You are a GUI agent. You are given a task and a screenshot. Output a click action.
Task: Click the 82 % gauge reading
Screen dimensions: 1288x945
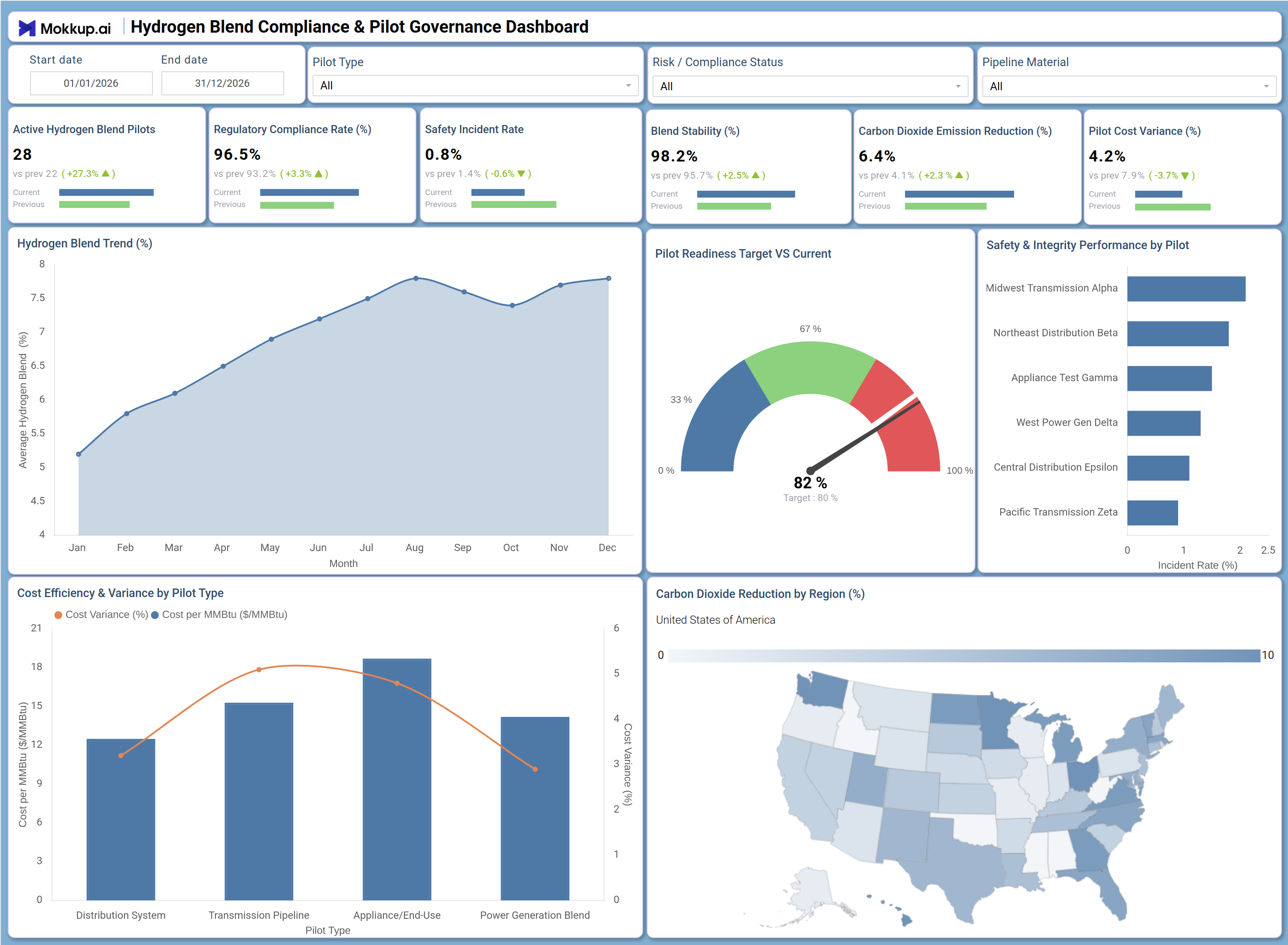tap(810, 483)
